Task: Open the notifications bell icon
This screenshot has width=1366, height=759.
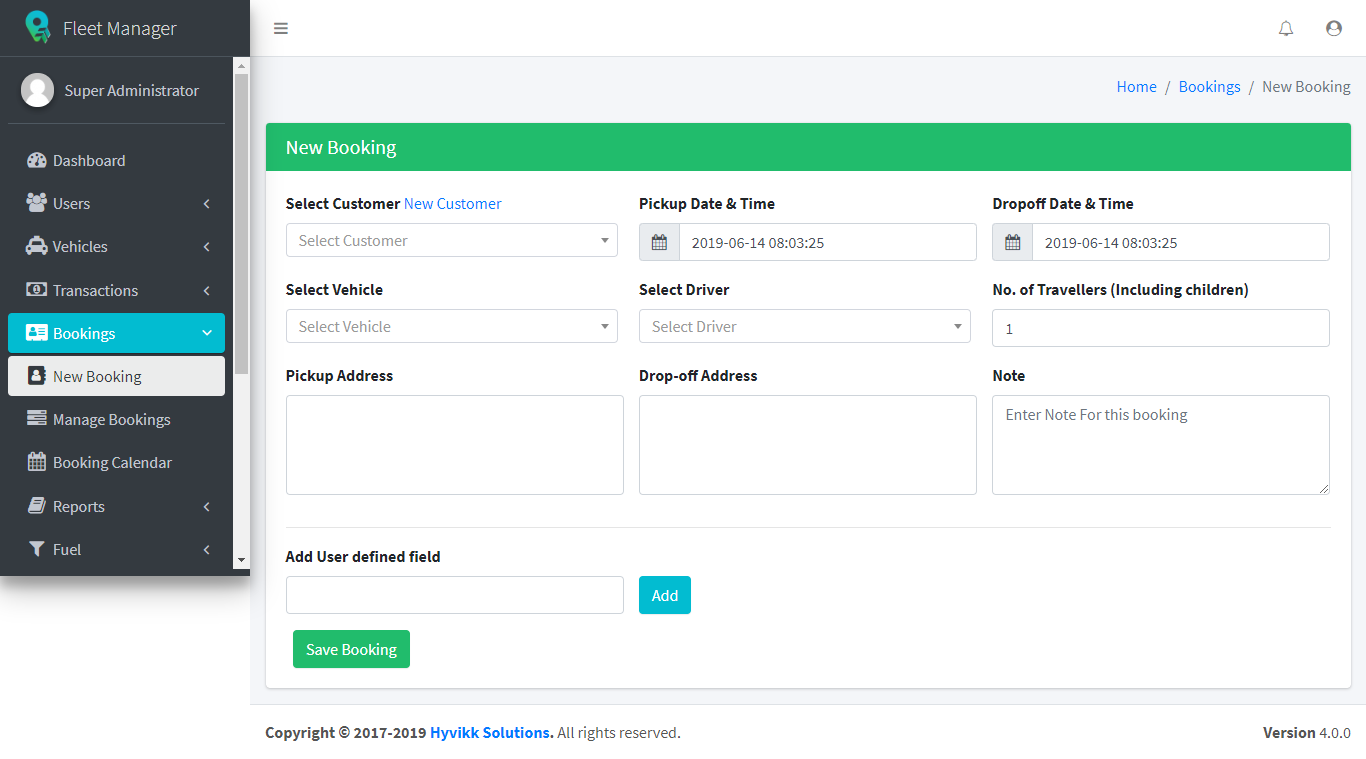Action: point(1286,29)
